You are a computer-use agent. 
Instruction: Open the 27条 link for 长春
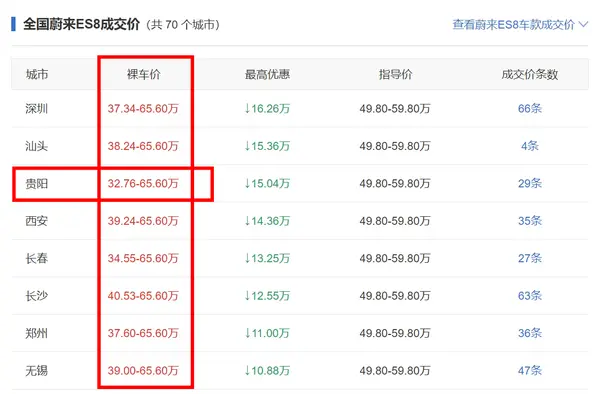click(530, 258)
